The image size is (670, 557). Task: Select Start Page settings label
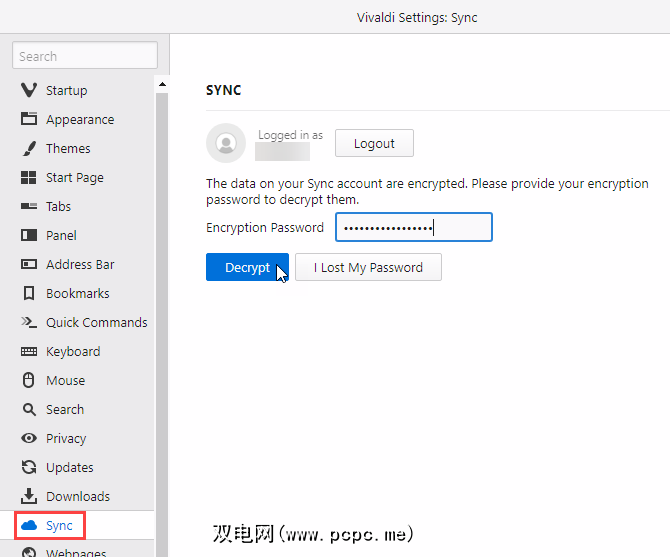pos(75,177)
